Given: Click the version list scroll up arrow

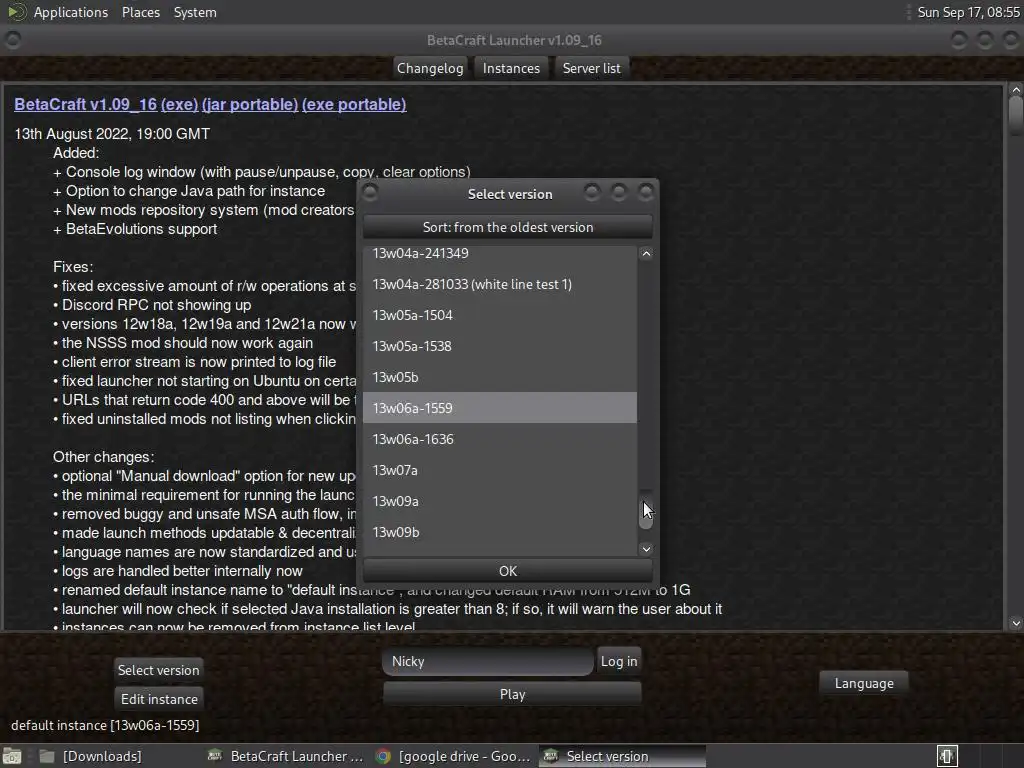Looking at the screenshot, I should pos(646,253).
